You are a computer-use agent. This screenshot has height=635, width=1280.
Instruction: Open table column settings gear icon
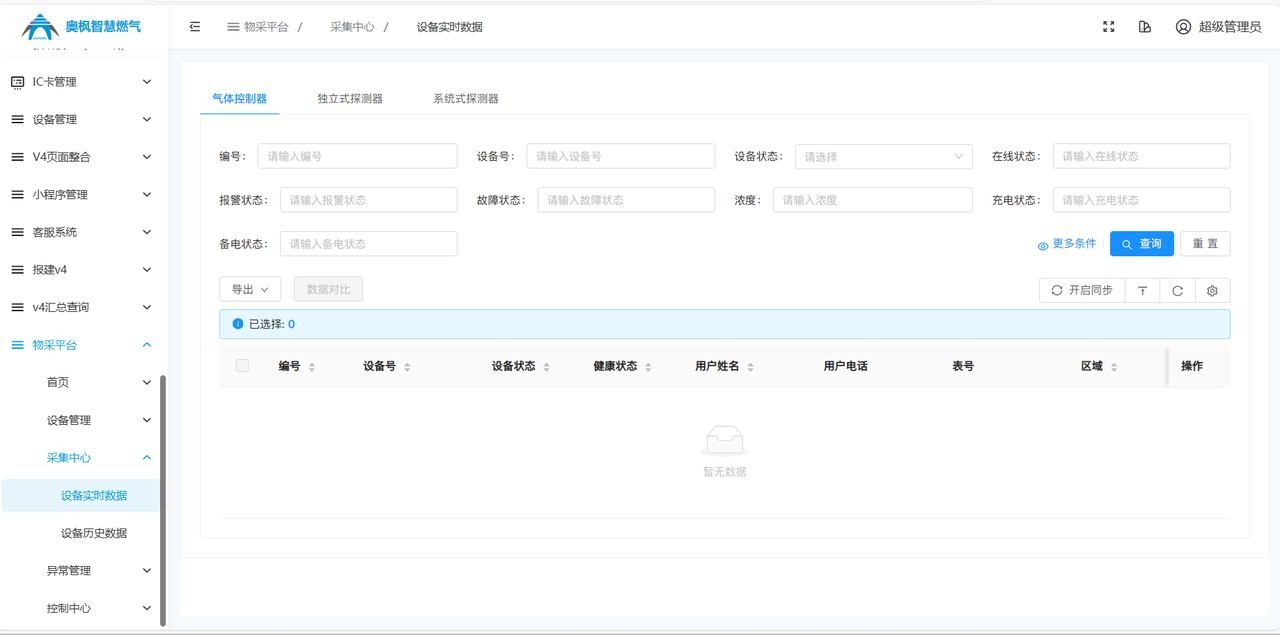(1212, 291)
